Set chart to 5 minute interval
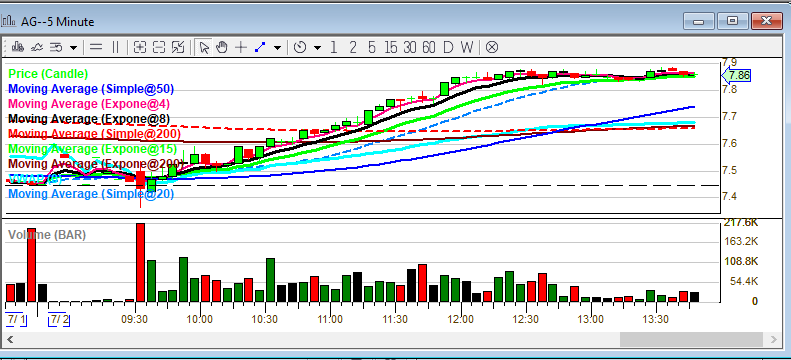791x360 pixels. coord(372,47)
